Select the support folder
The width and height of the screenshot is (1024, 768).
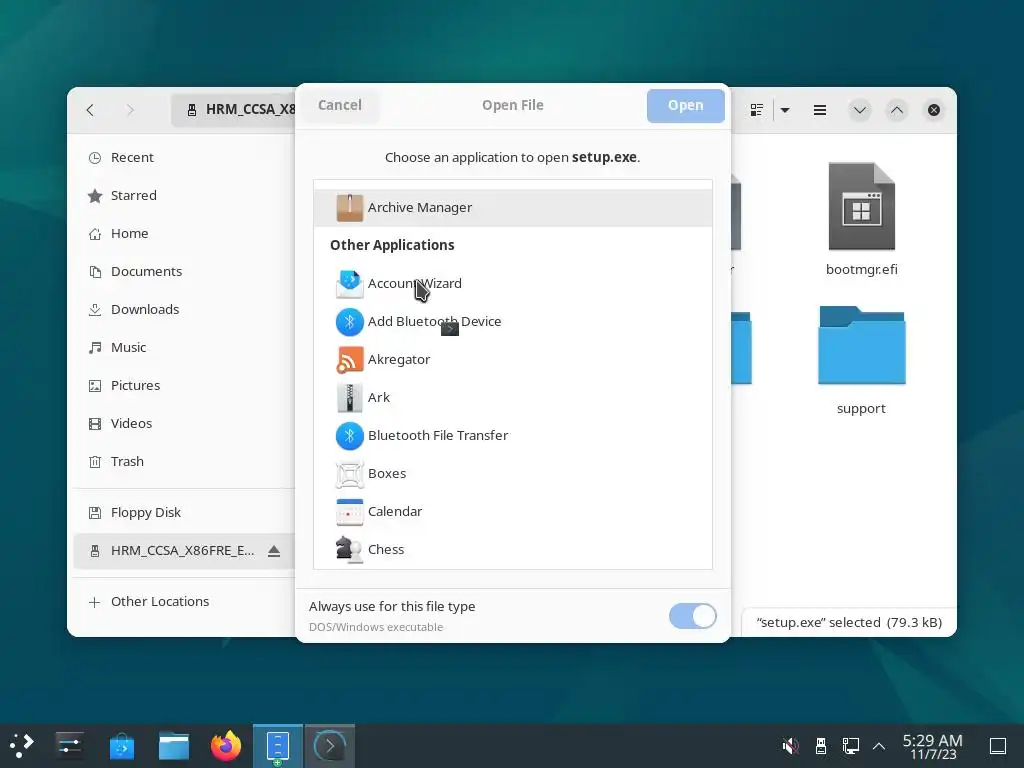[861, 360]
